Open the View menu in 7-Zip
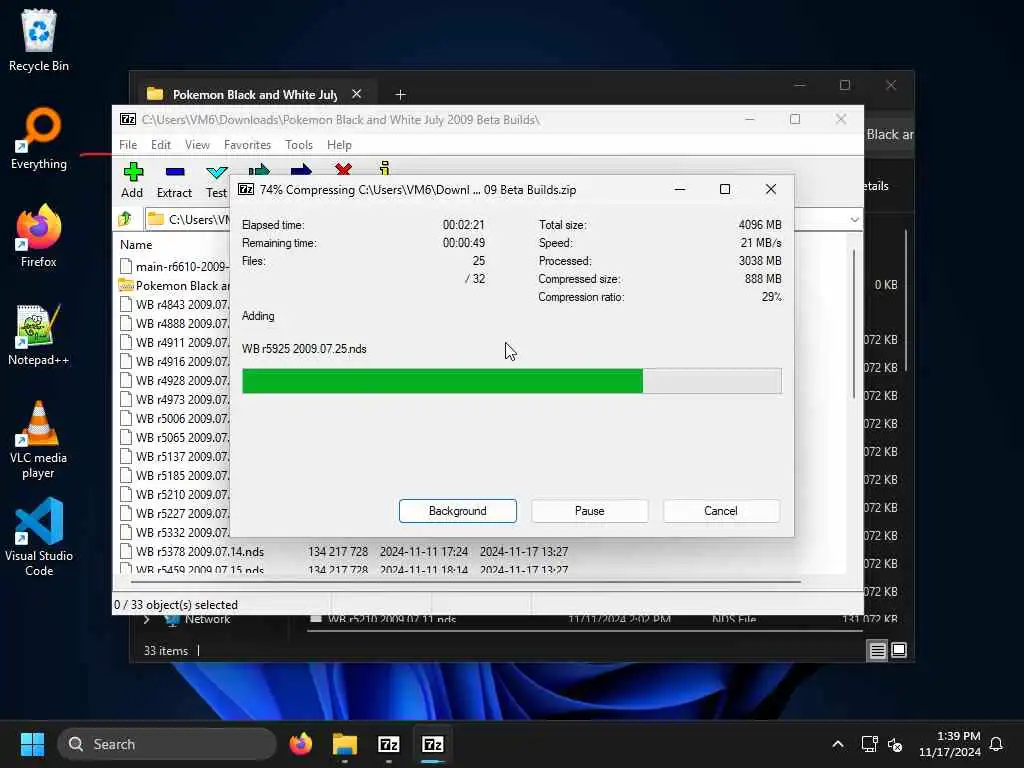The image size is (1024, 768). [x=197, y=145]
